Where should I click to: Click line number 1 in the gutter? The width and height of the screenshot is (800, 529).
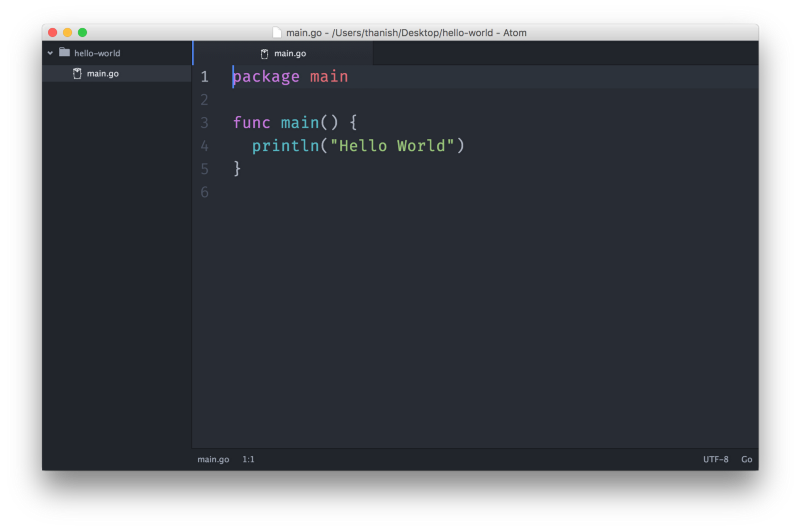point(205,77)
